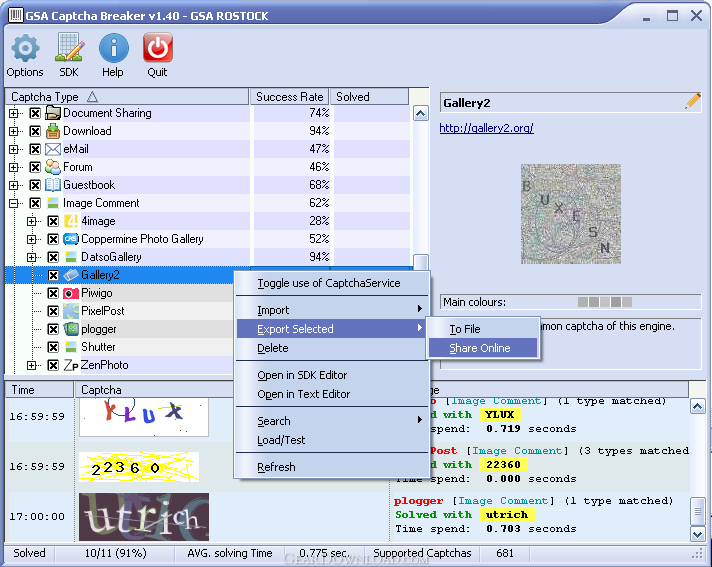Screen dimensions: 712x567
Task: Open the Options gear icon
Action: coord(25,48)
